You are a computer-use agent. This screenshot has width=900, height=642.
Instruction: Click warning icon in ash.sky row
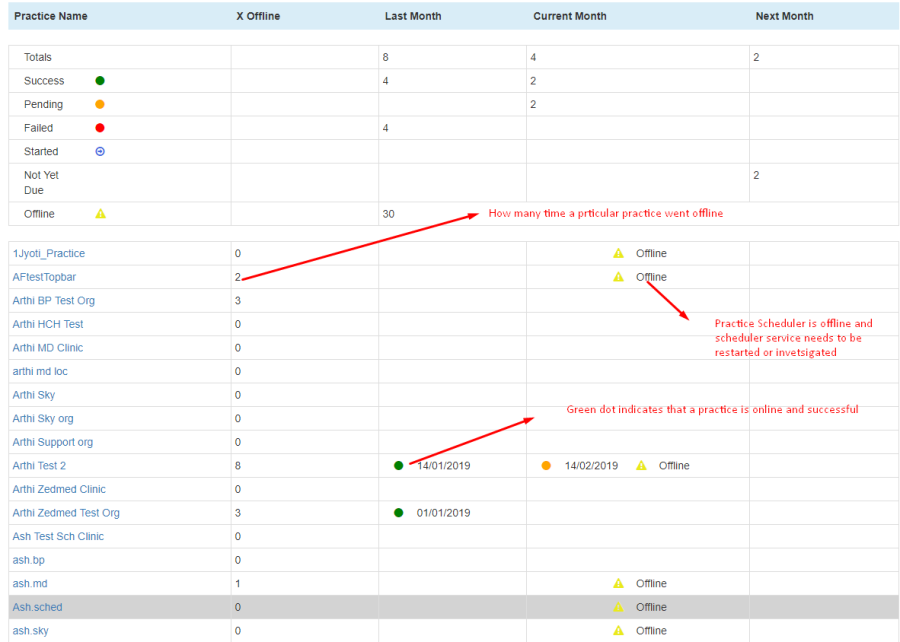coord(618,630)
